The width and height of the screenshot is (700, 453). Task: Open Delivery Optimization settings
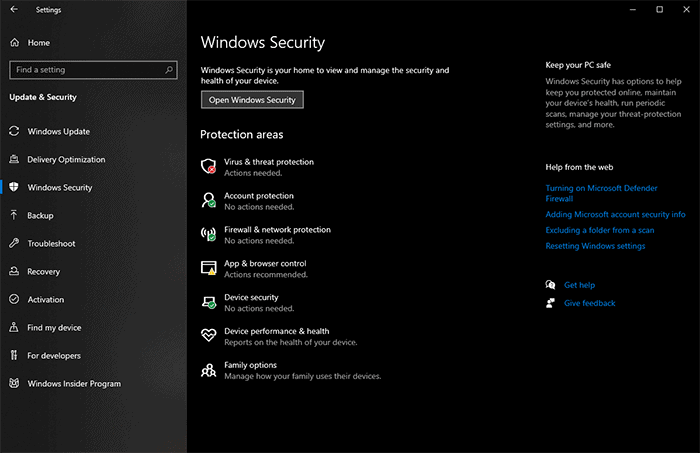pos(67,159)
